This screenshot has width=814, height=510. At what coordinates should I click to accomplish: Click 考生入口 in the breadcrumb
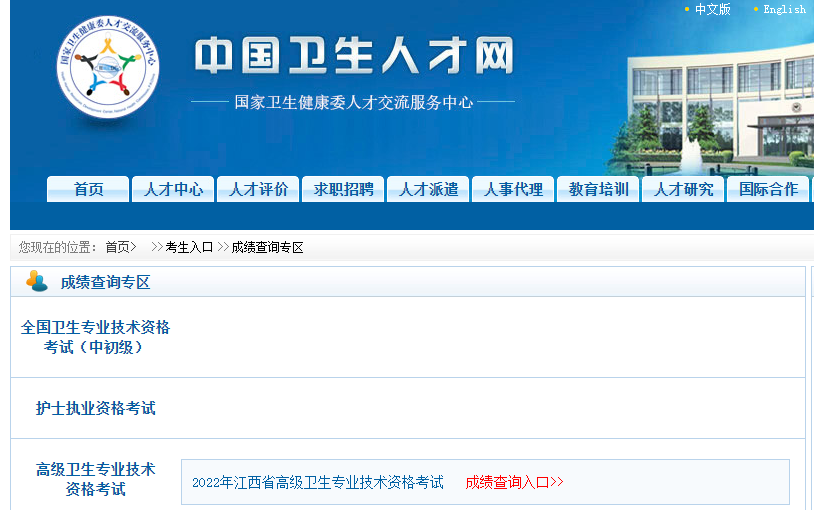[x=189, y=247]
